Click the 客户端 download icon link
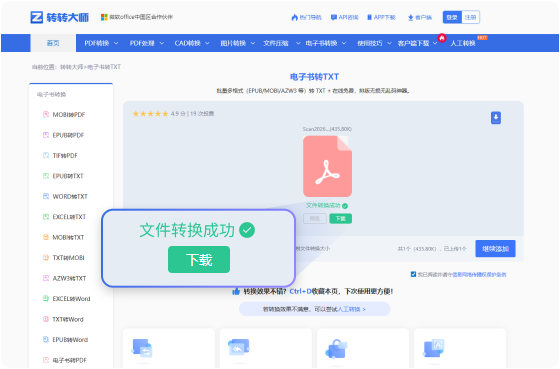The height and width of the screenshot is (369, 560). pyautogui.click(x=420, y=17)
